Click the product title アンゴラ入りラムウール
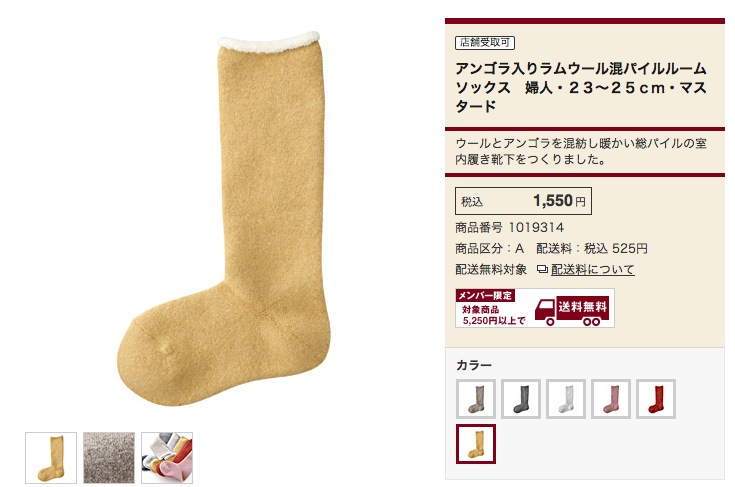The height and width of the screenshot is (487, 735). tap(581, 87)
